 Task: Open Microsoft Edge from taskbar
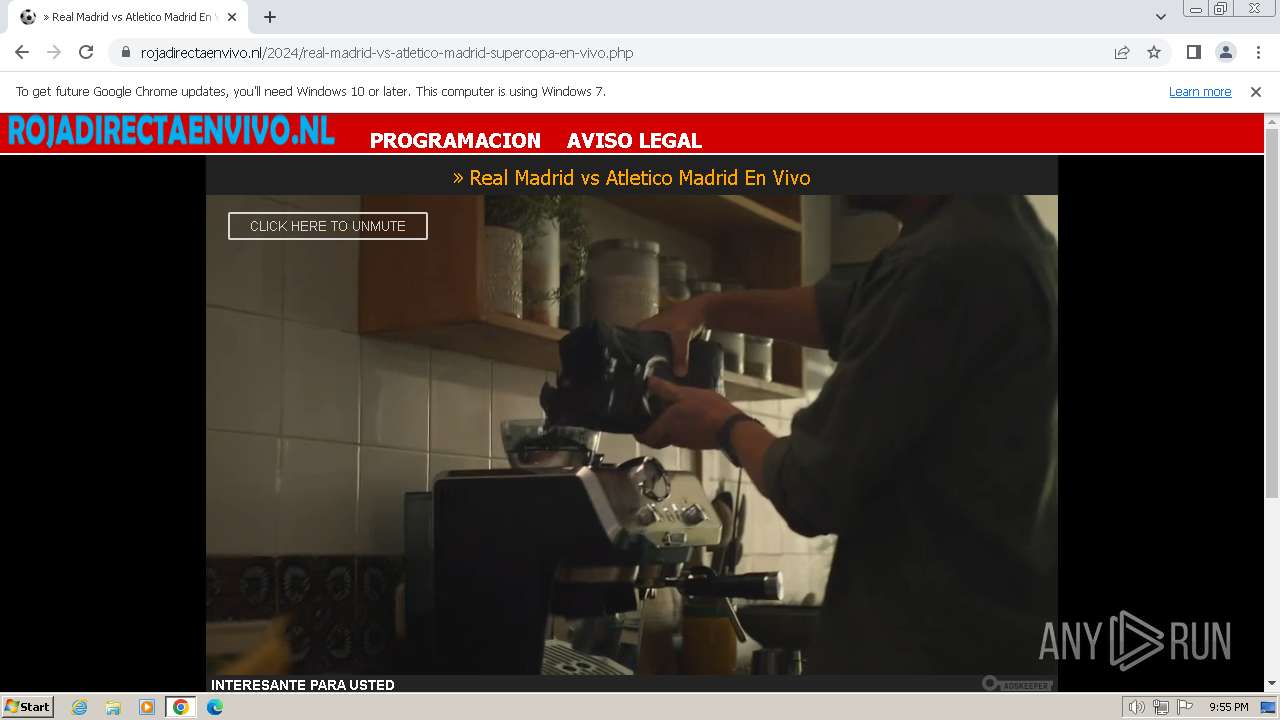pos(215,707)
